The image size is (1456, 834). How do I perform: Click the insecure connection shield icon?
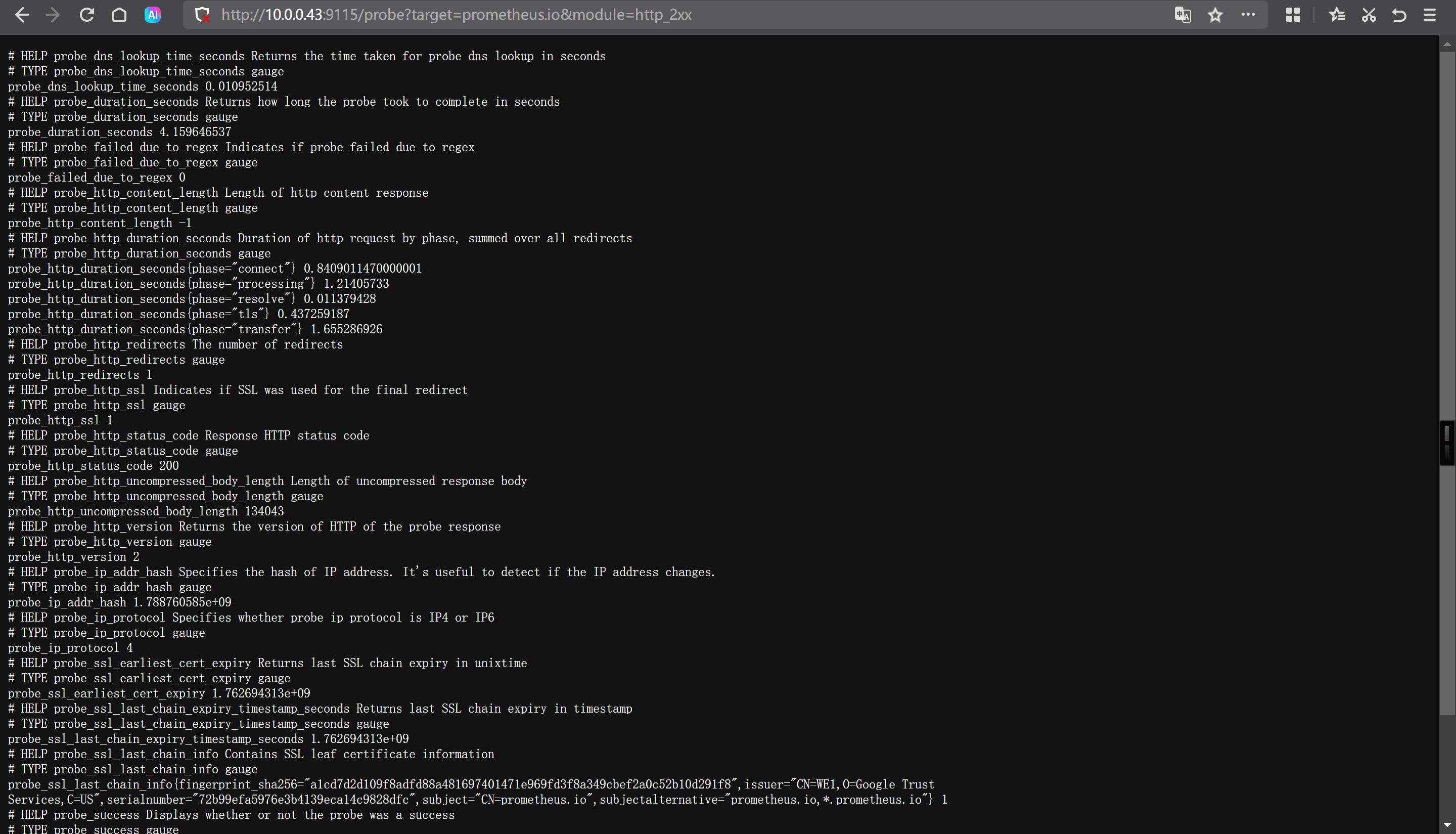[x=202, y=15]
